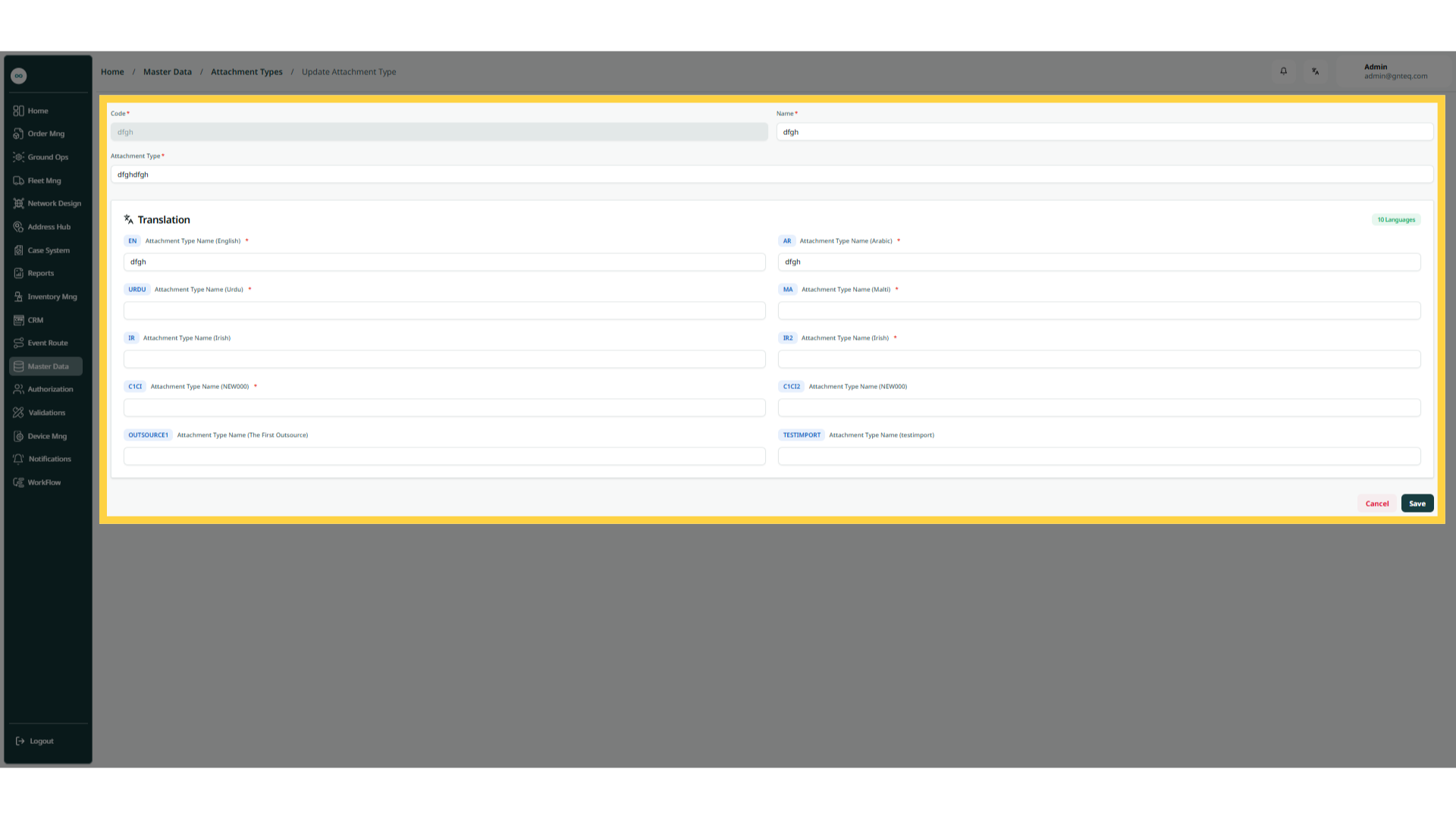Click the 10 Languages badge

[x=1396, y=220]
